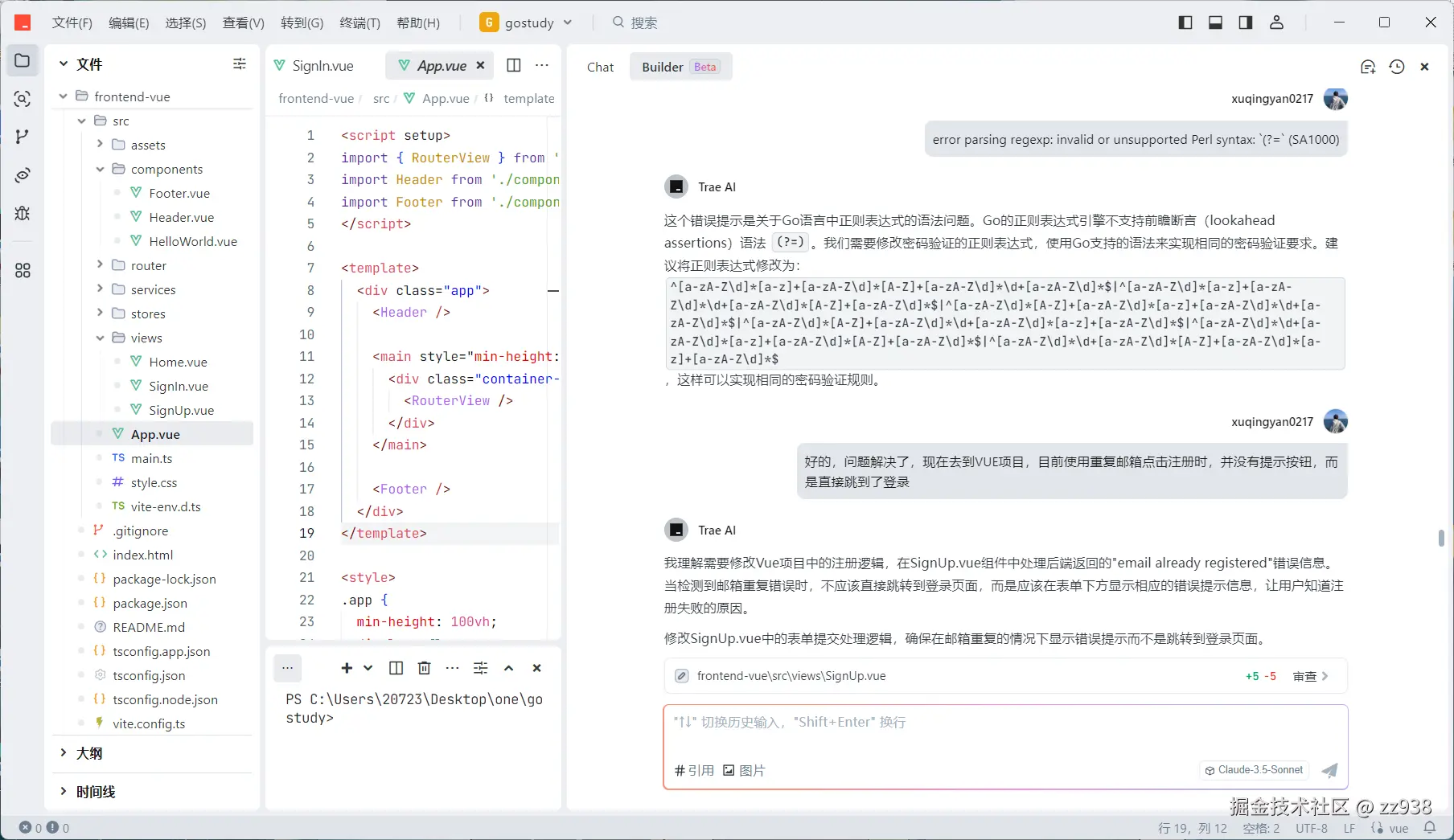Open the new terminal profile dropdown arrow
The image size is (1454, 840).
pos(368,668)
